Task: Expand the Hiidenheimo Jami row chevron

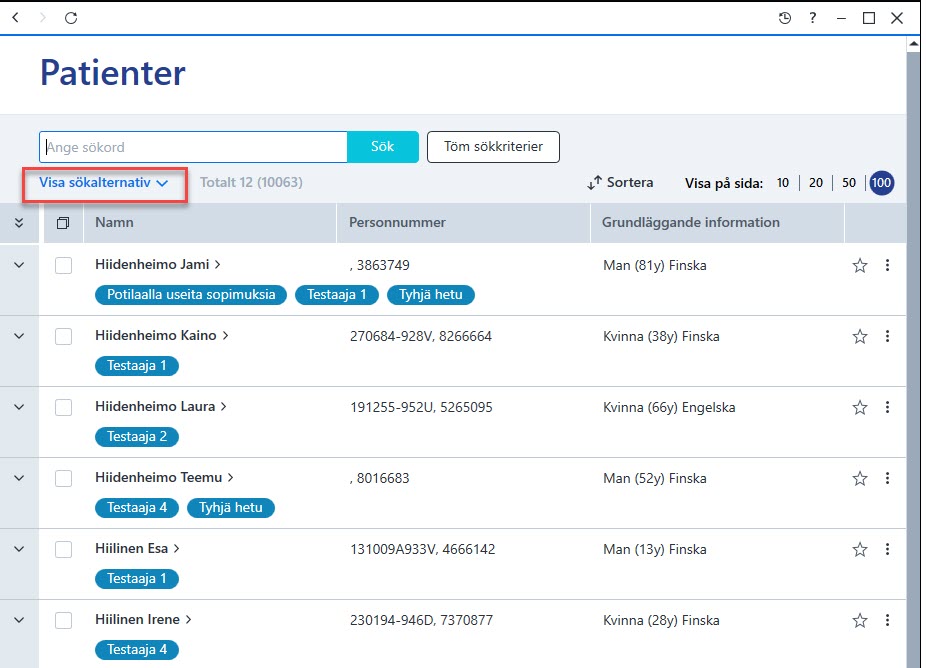Action: pyautogui.click(x=19, y=265)
